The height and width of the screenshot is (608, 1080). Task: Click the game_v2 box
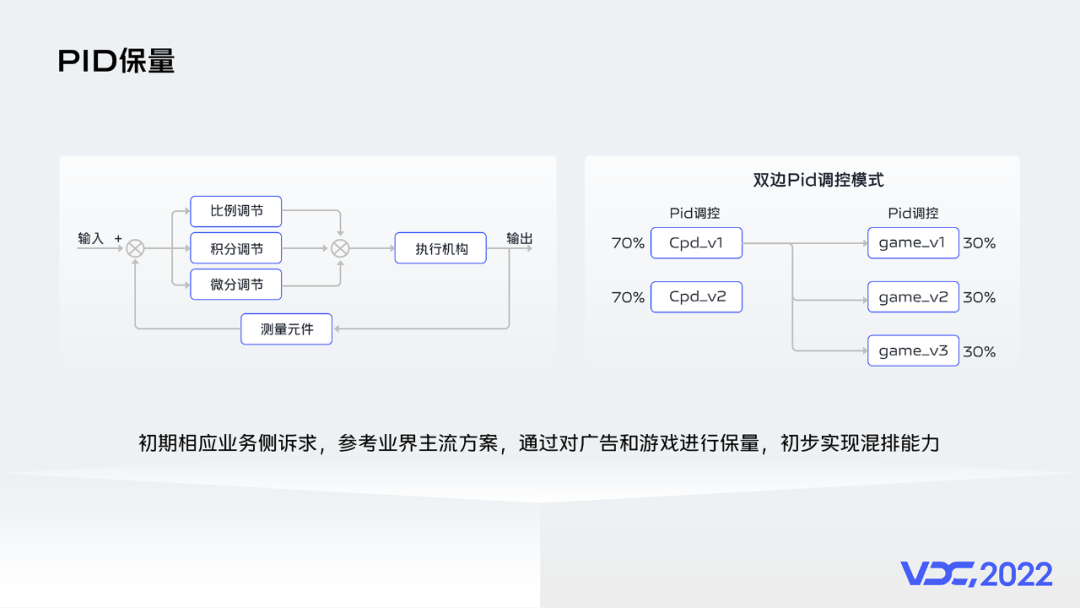(912, 297)
